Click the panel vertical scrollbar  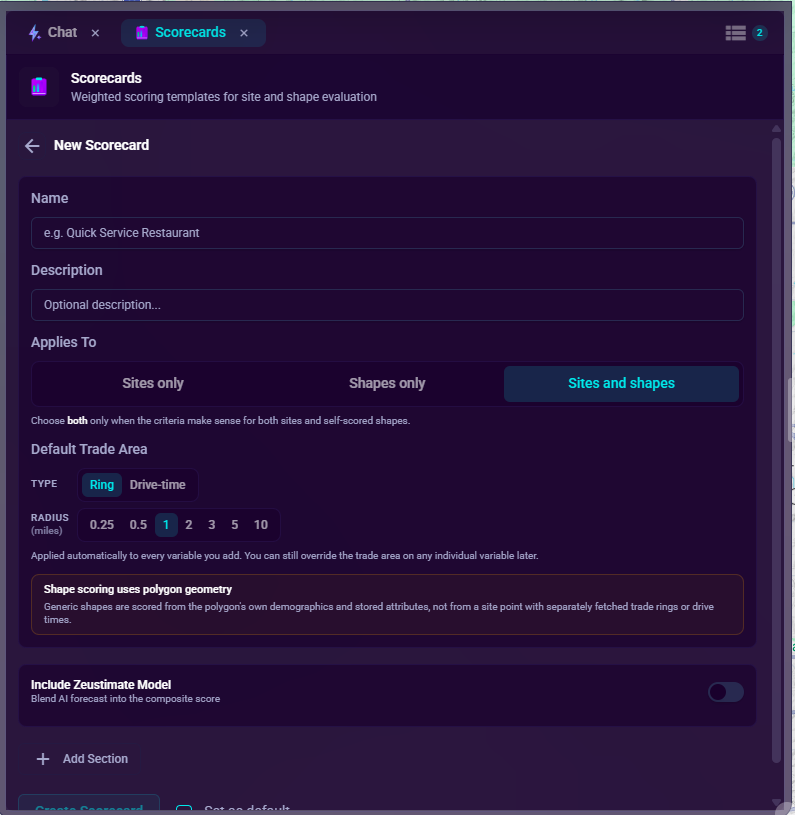point(776,451)
